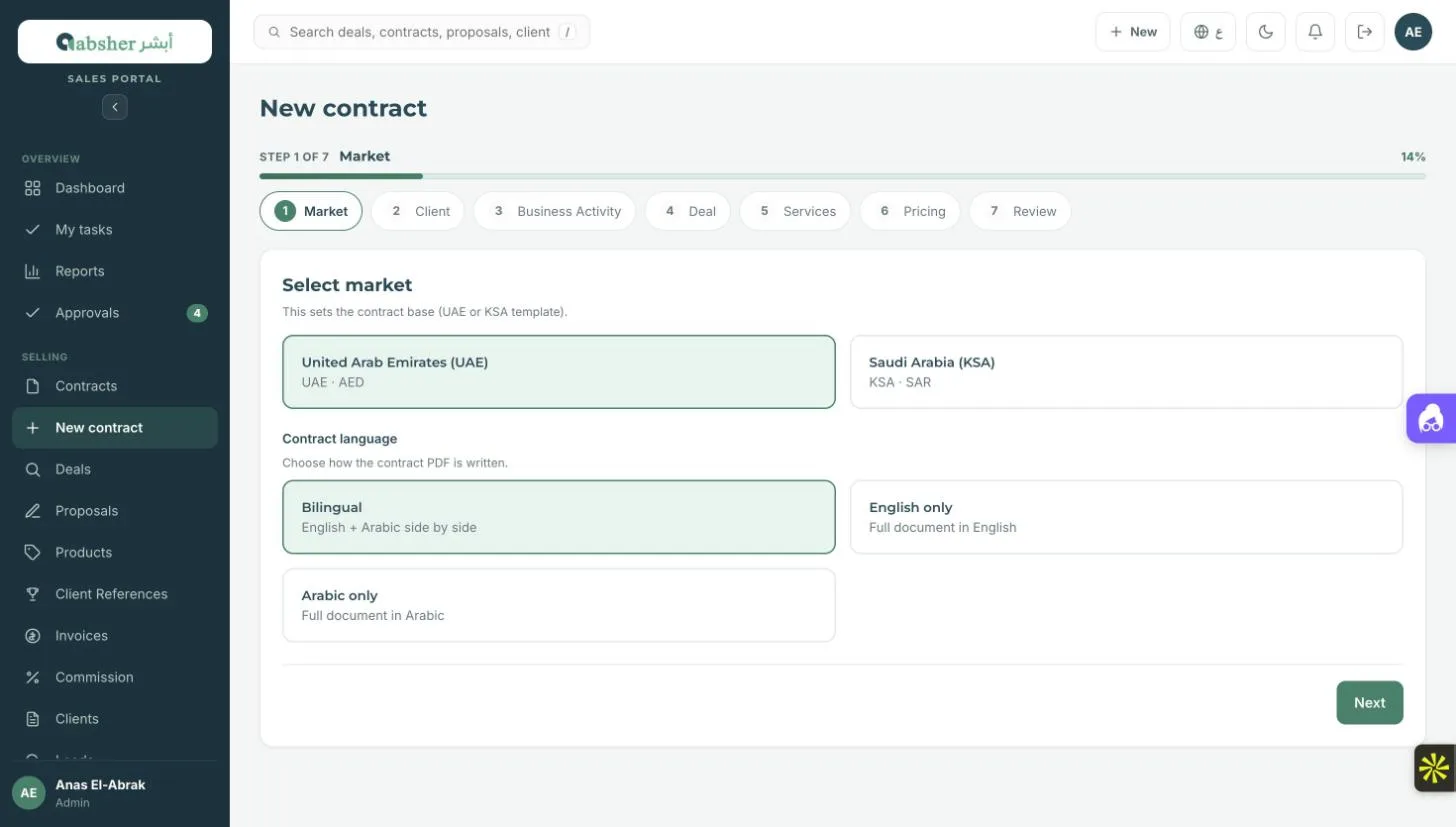1456x827 pixels.
Task: Click the Approvals count badge 4
Action: [x=197, y=313]
